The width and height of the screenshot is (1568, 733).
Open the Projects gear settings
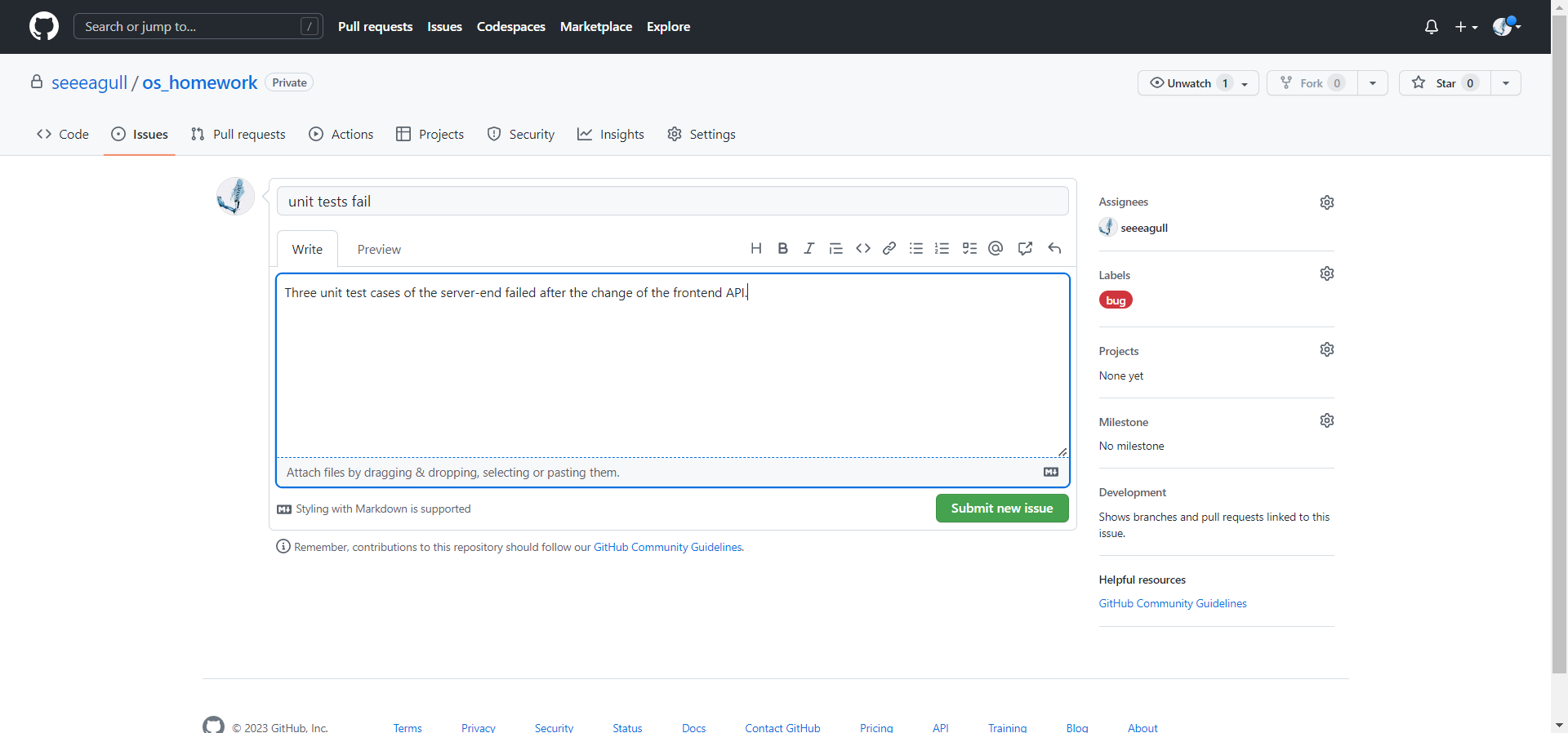pyautogui.click(x=1327, y=349)
